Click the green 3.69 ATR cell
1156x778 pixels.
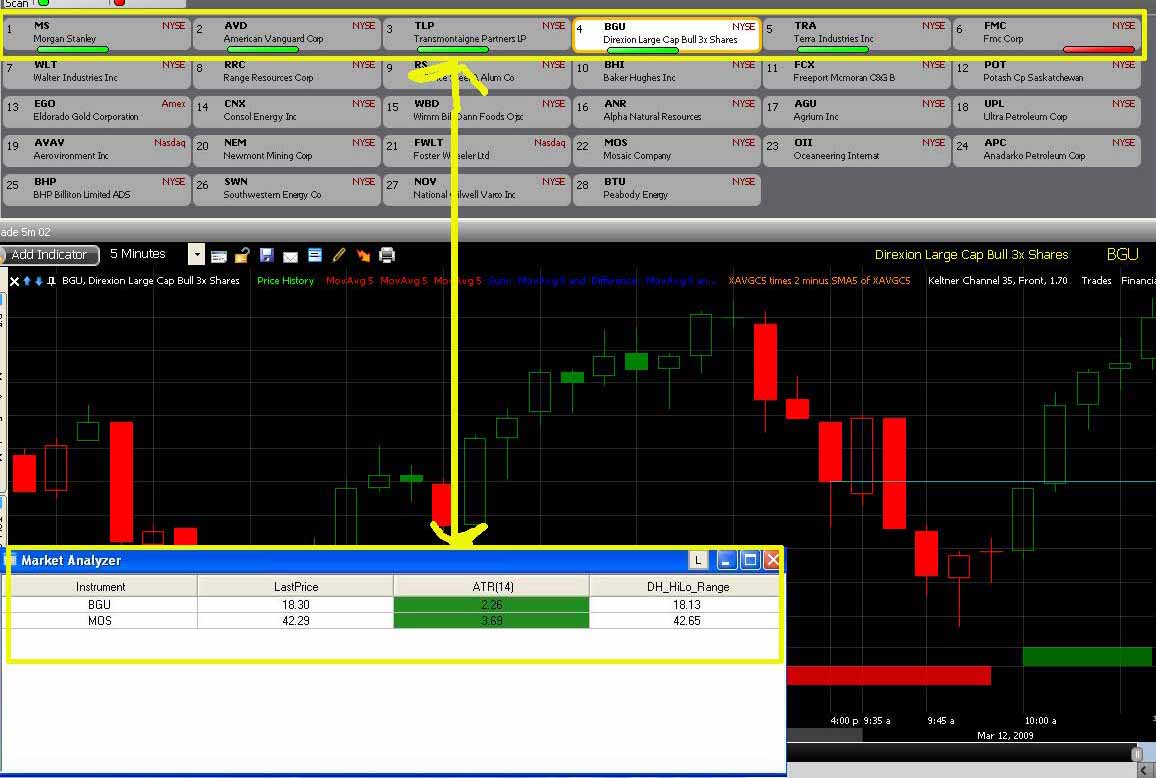(492, 621)
